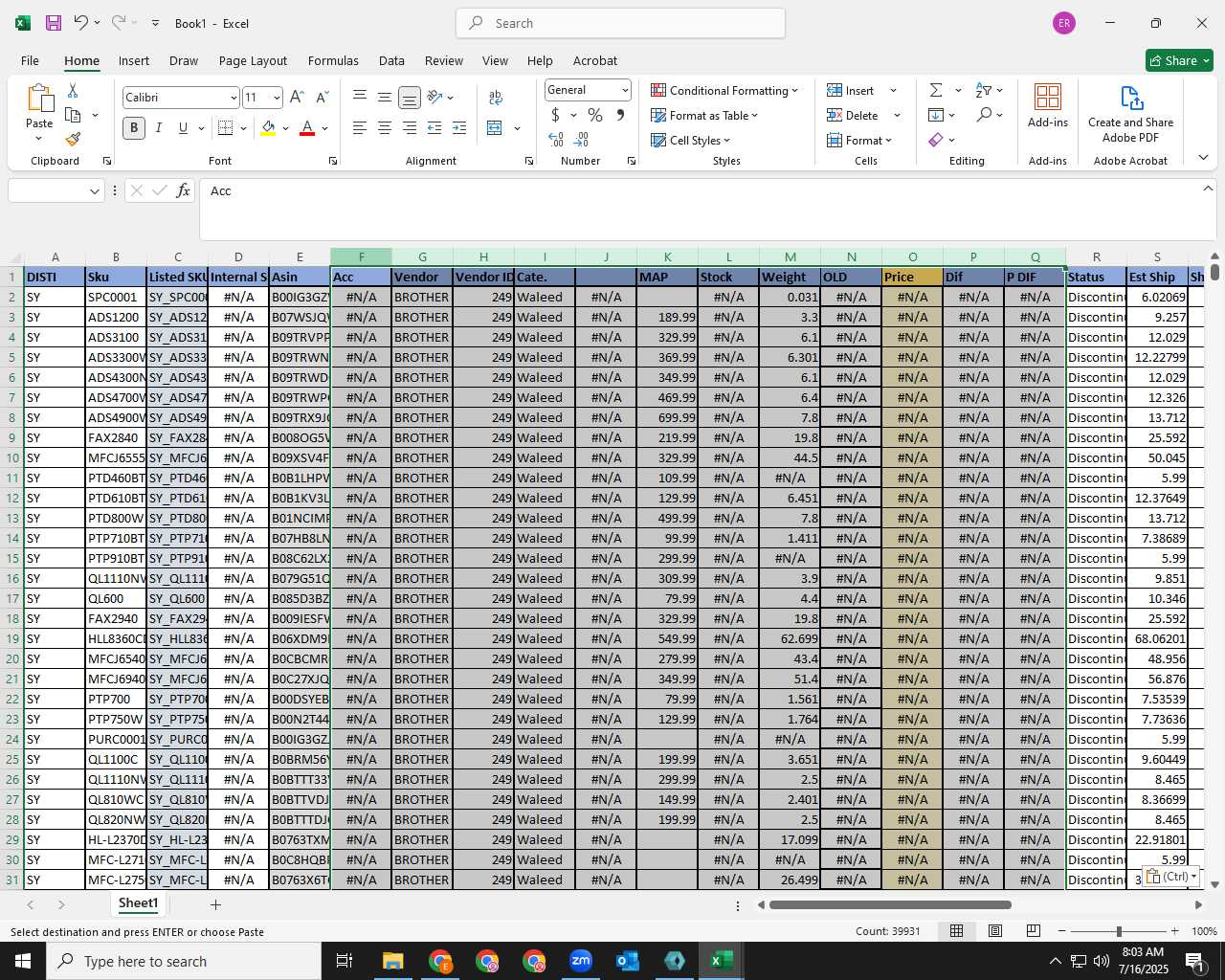Toggle Wrap Text
The image size is (1225, 980).
point(495,97)
